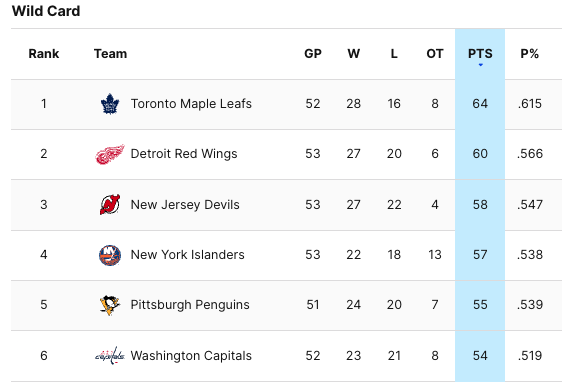Sort table by OT column header
562x382 pixels.
point(435,54)
